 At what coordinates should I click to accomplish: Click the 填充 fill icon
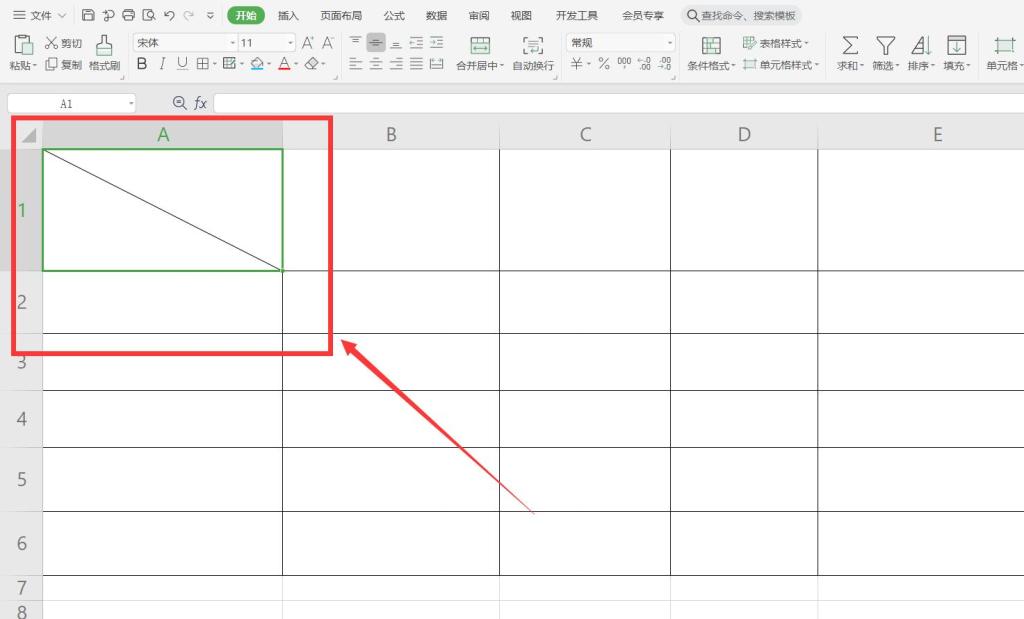point(957,45)
